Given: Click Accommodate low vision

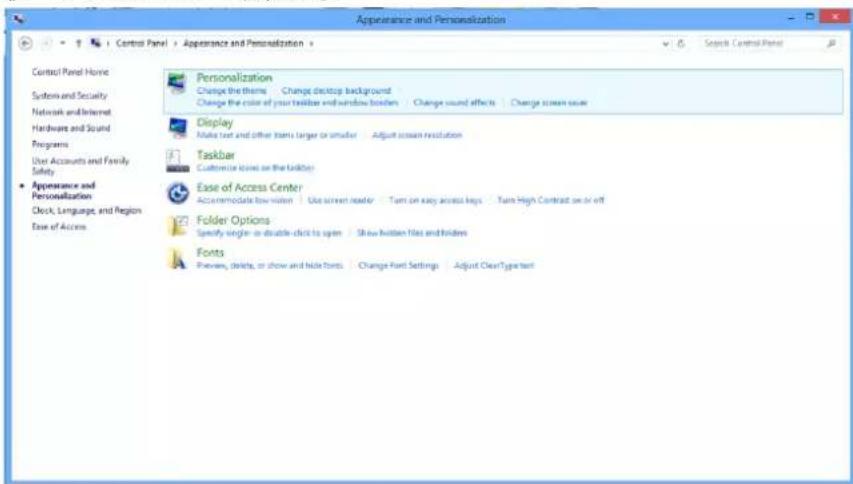Looking at the screenshot, I should pos(245,200).
